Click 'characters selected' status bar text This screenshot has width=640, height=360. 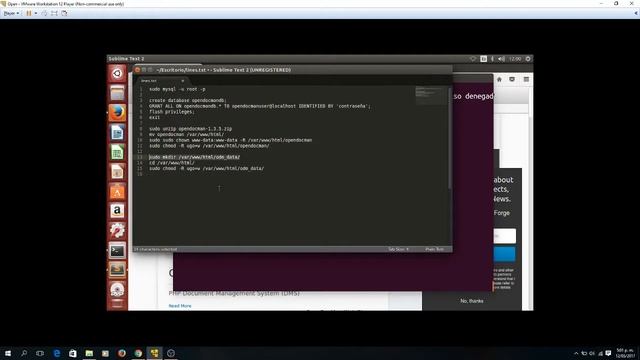(156, 249)
